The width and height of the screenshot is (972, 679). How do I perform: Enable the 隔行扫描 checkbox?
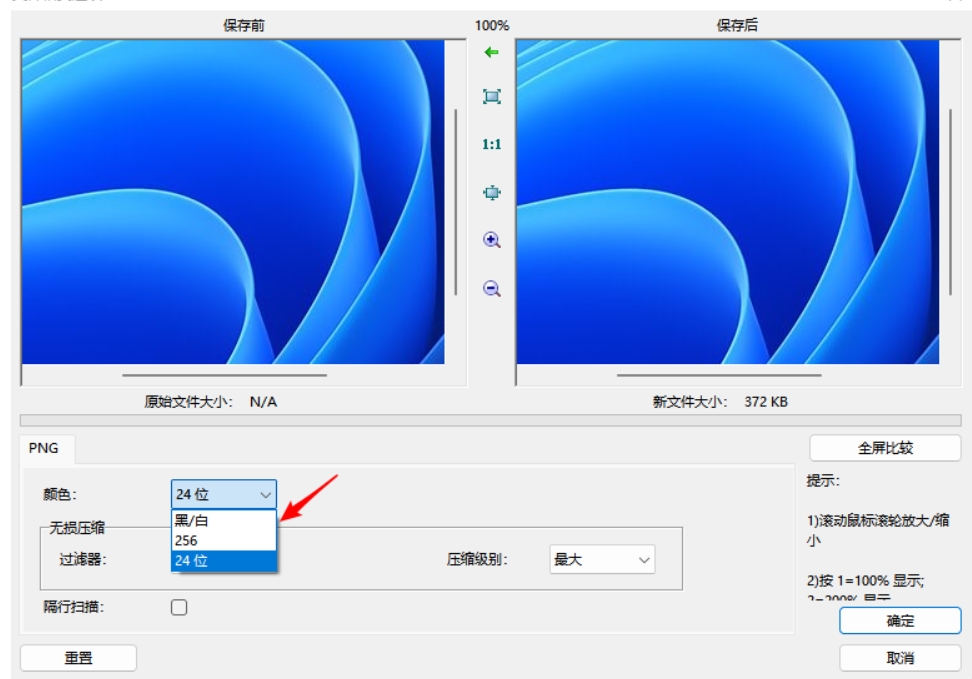pos(179,607)
